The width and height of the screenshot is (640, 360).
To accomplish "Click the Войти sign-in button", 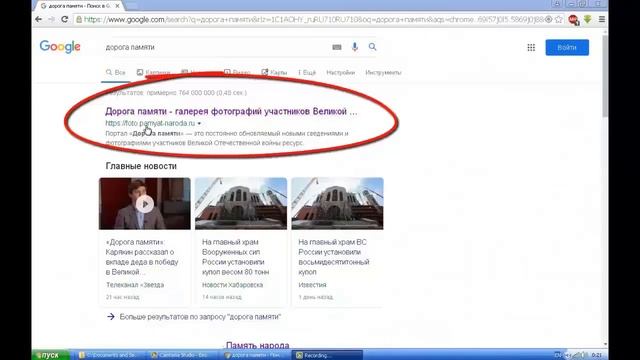I will [x=567, y=47].
